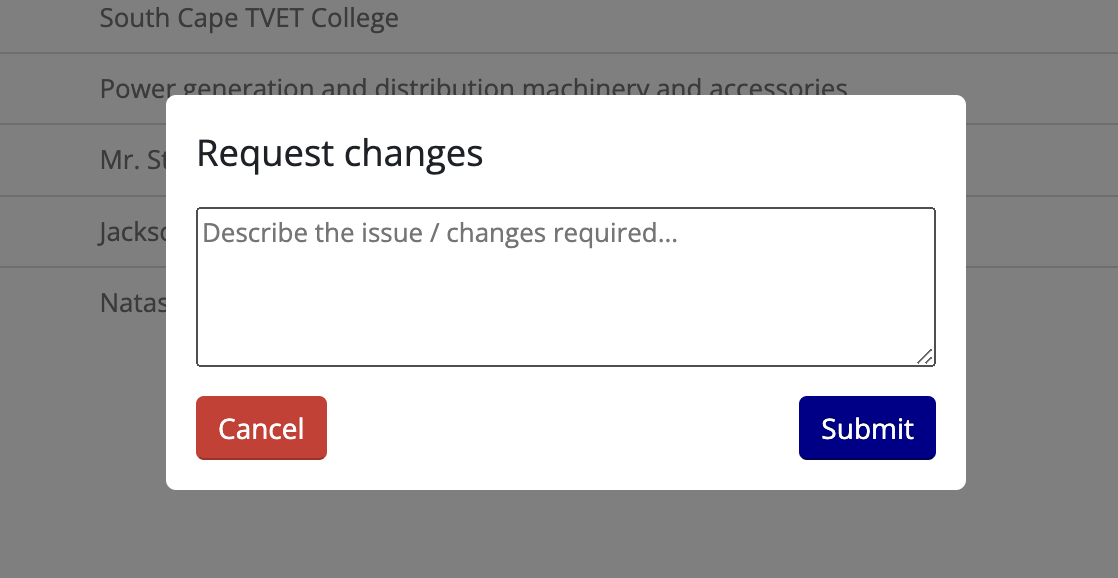The height and width of the screenshot is (578, 1118).
Task: Click the placeholder text in the text box
Action: [x=437, y=233]
